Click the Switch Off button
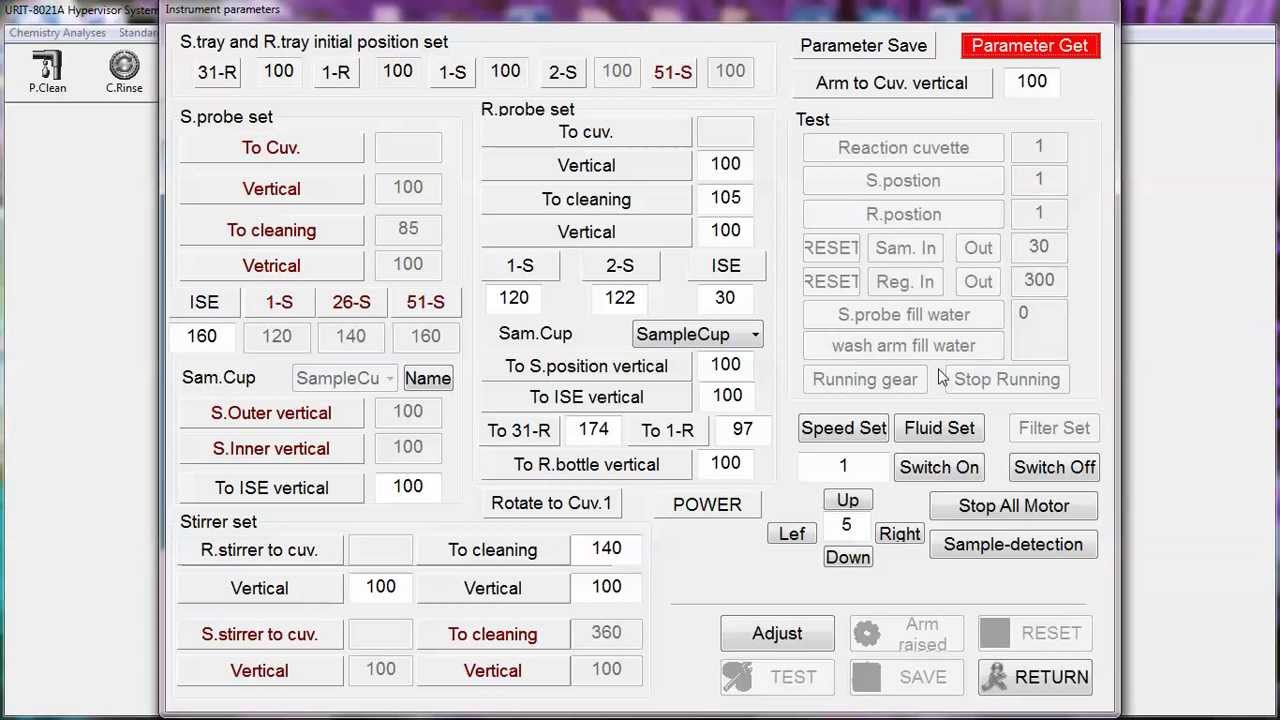Screen dimensions: 1280x720 pos(1054,467)
